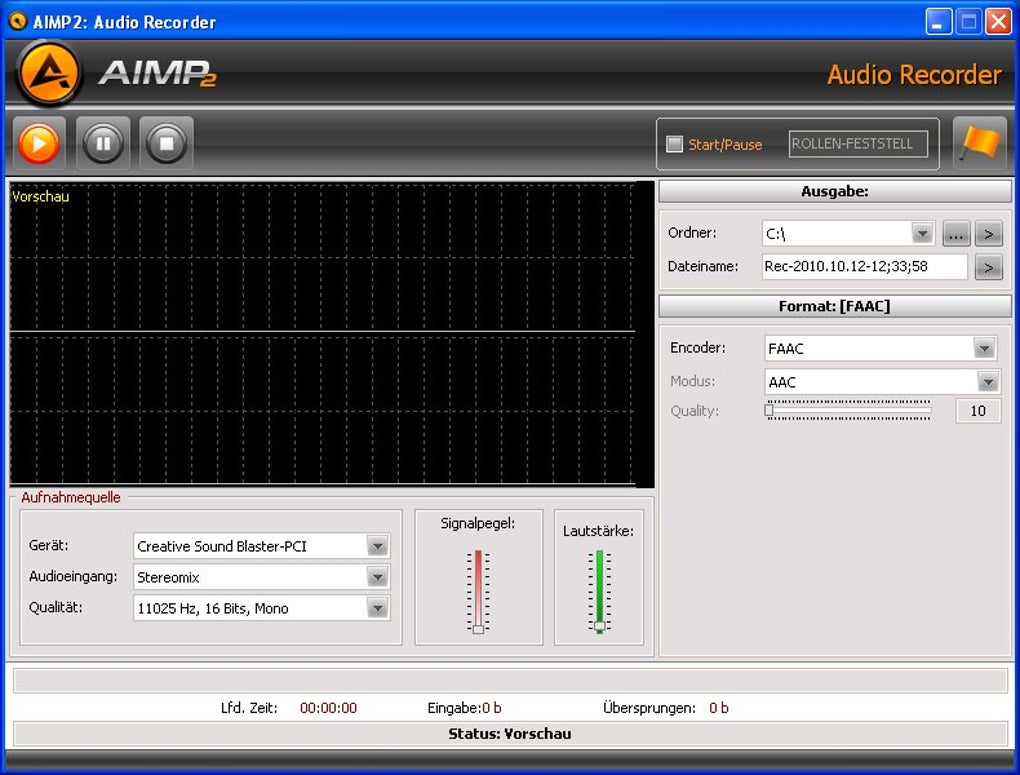Adjust the Quality slider
This screenshot has height=775, width=1020.
coord(848,411)
